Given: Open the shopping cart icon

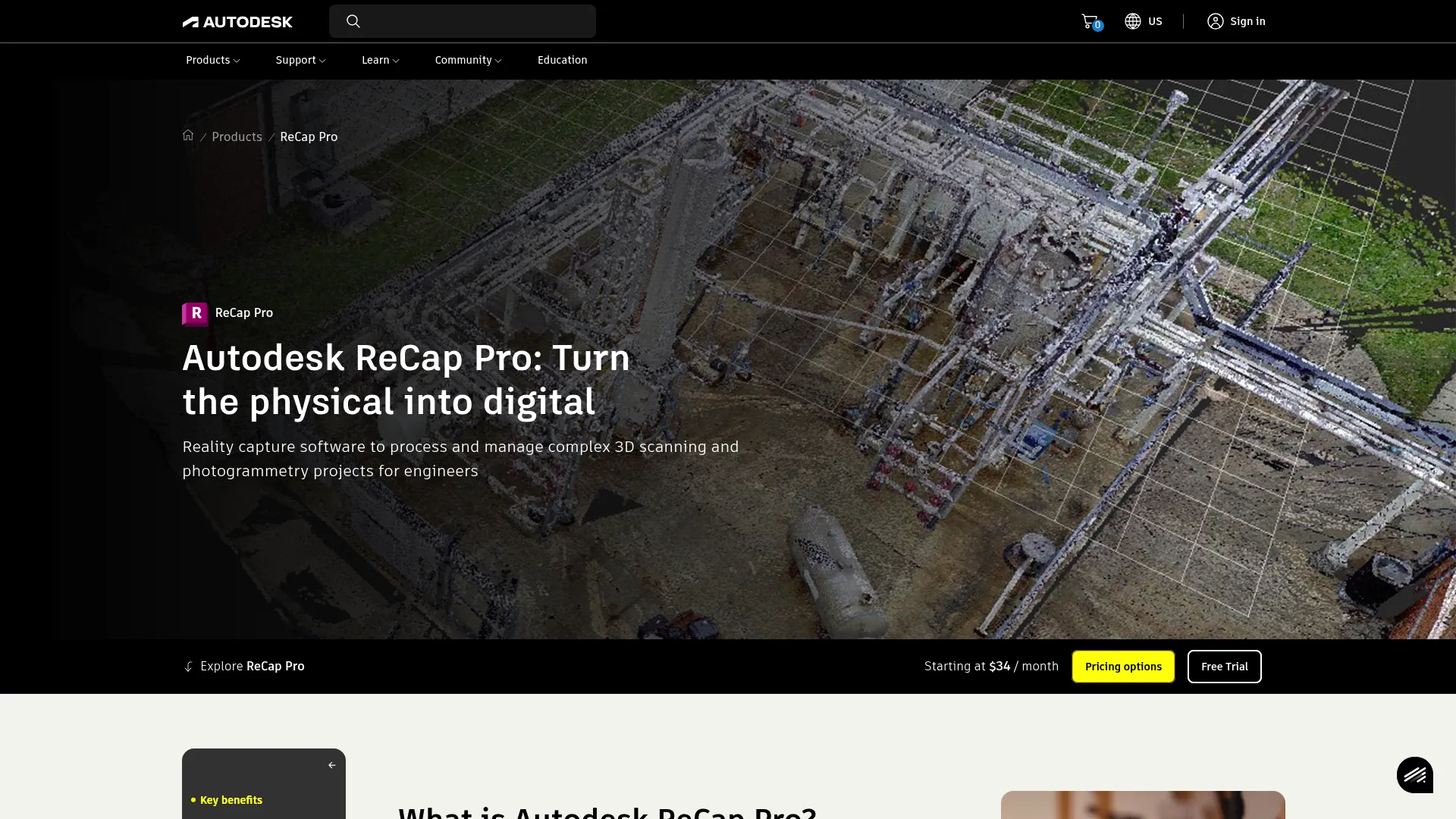Looking at the screenshot, I should [x=1090, y=21].
